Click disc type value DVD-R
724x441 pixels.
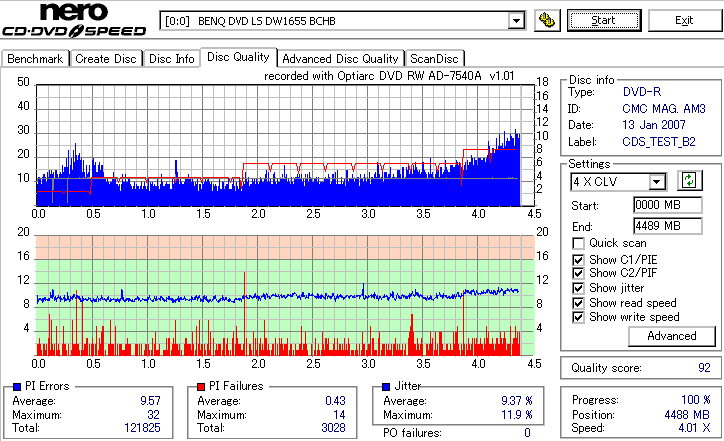point(642,92)
